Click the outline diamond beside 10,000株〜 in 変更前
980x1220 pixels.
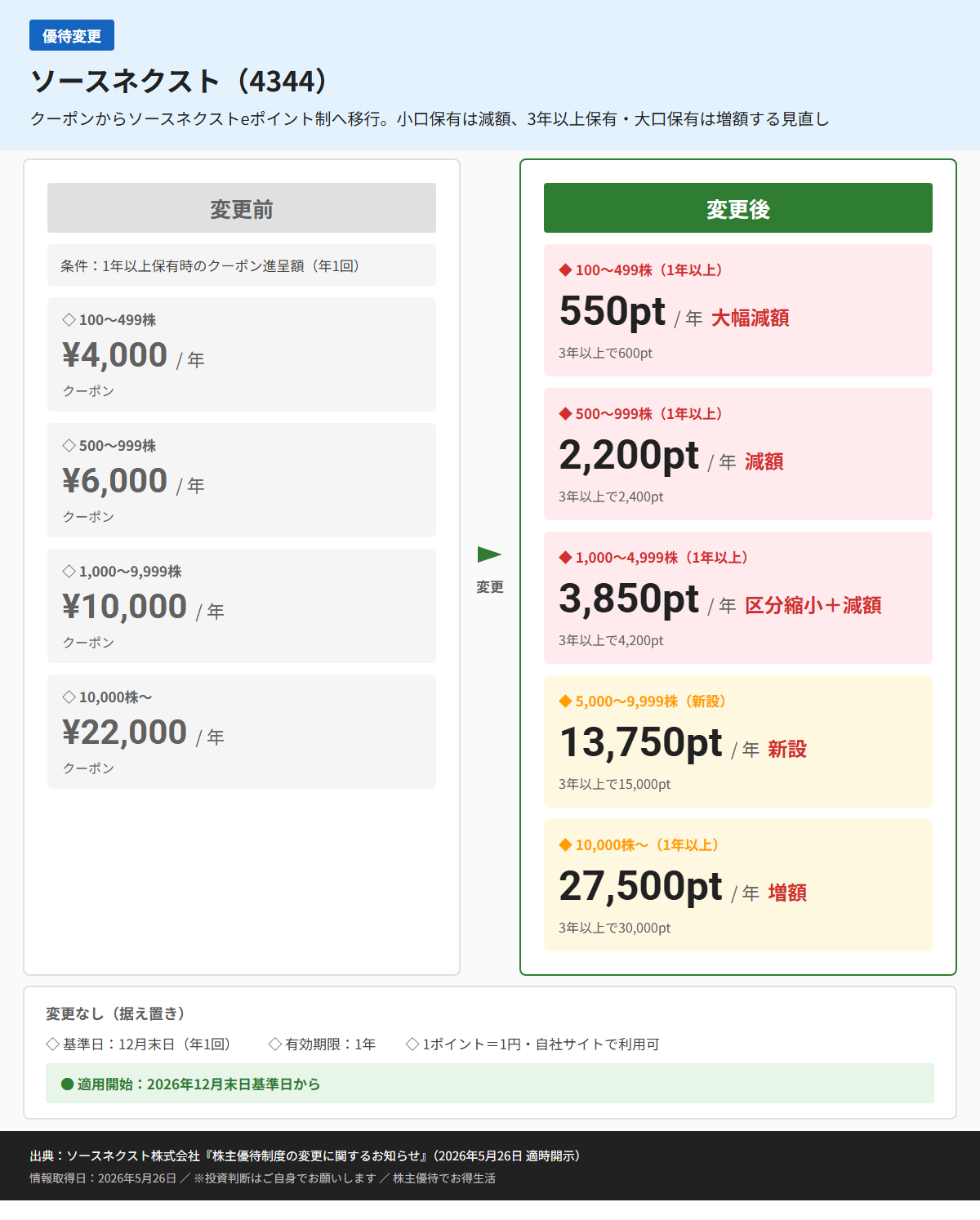69,697
